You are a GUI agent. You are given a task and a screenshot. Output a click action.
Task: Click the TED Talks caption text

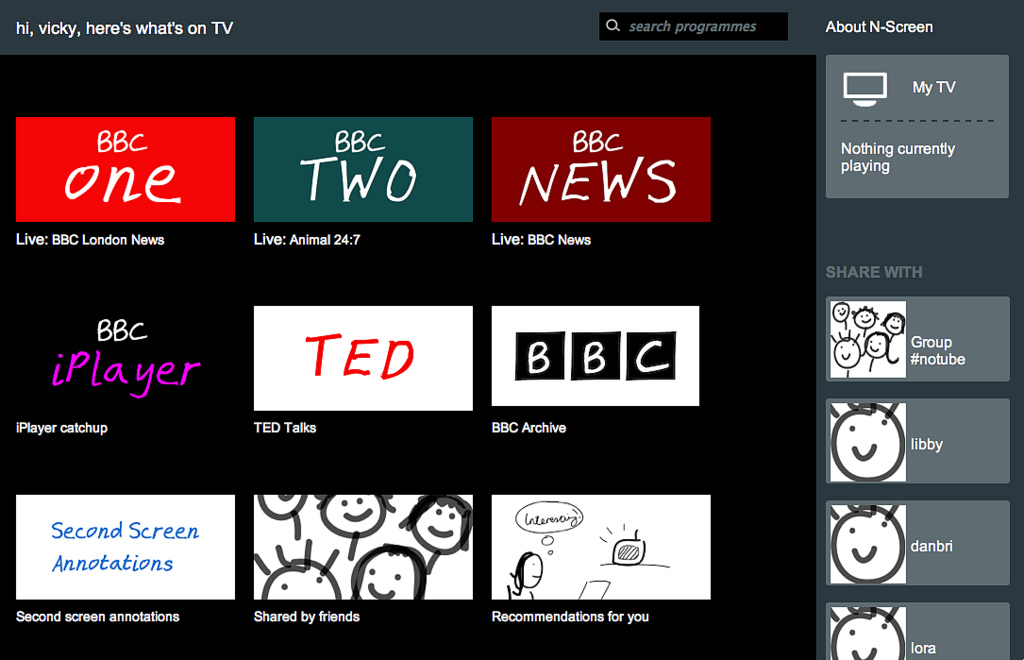[x=285, y=428]
